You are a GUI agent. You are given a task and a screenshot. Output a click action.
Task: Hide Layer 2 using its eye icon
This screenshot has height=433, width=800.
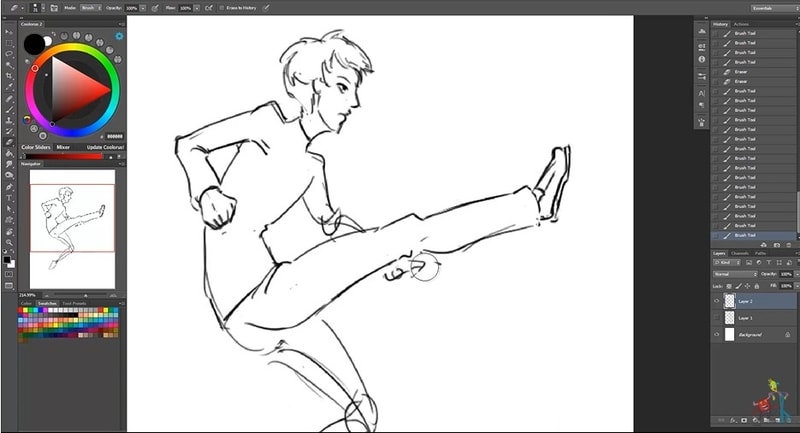pyautogui.click(x=716, y=300)
